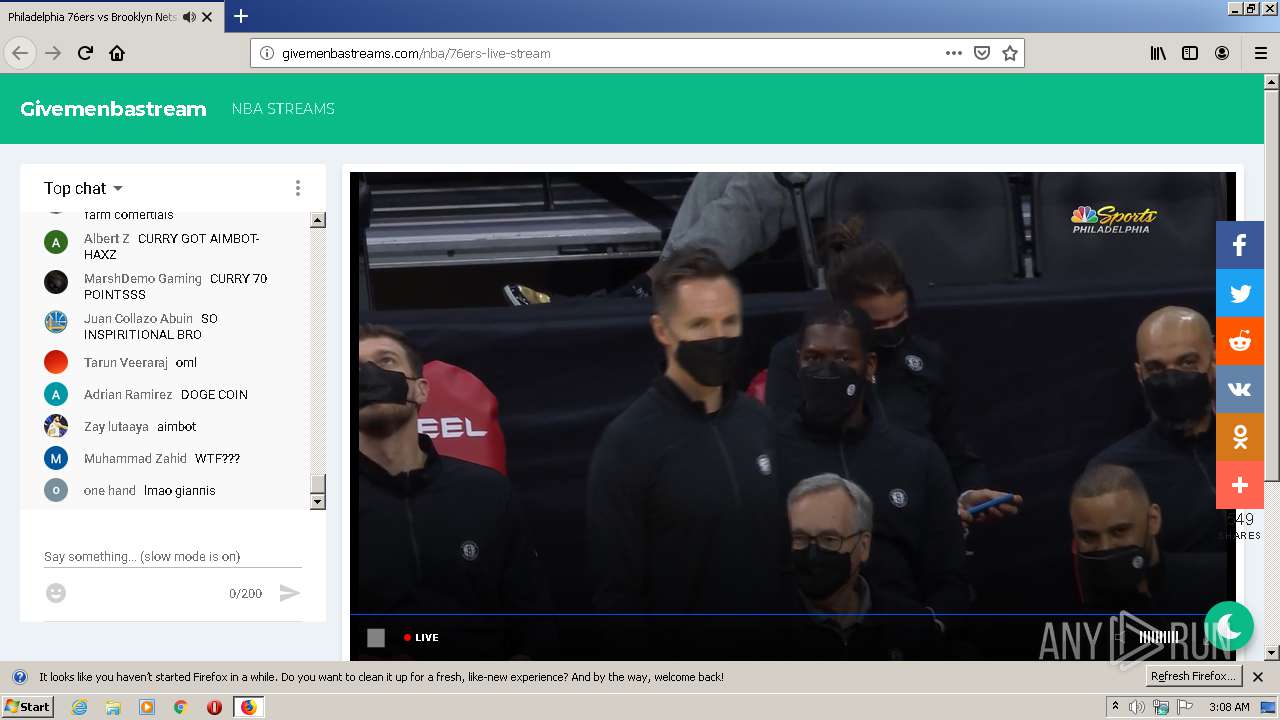Go forward in browser history
The image size is (1280, 720).
point(53,53)
